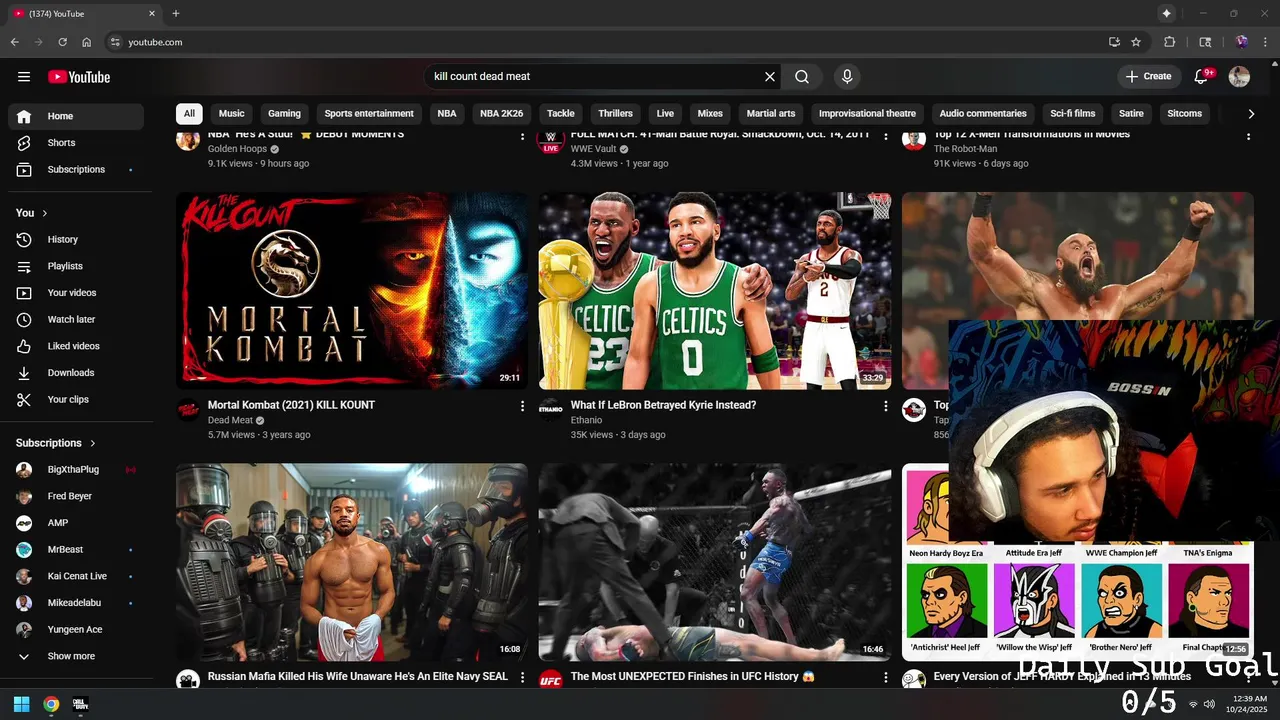The image size is (1280, 720).
Task: Open BigXthaPlug channel subscription
Action: (76, 470)
